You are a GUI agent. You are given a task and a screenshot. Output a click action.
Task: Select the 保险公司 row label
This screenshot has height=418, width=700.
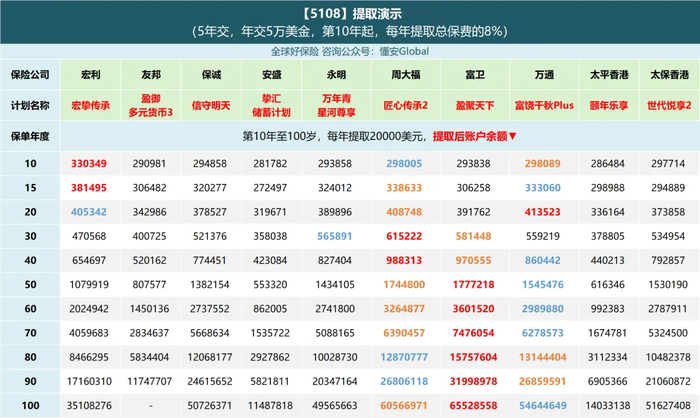click(30, 75)
